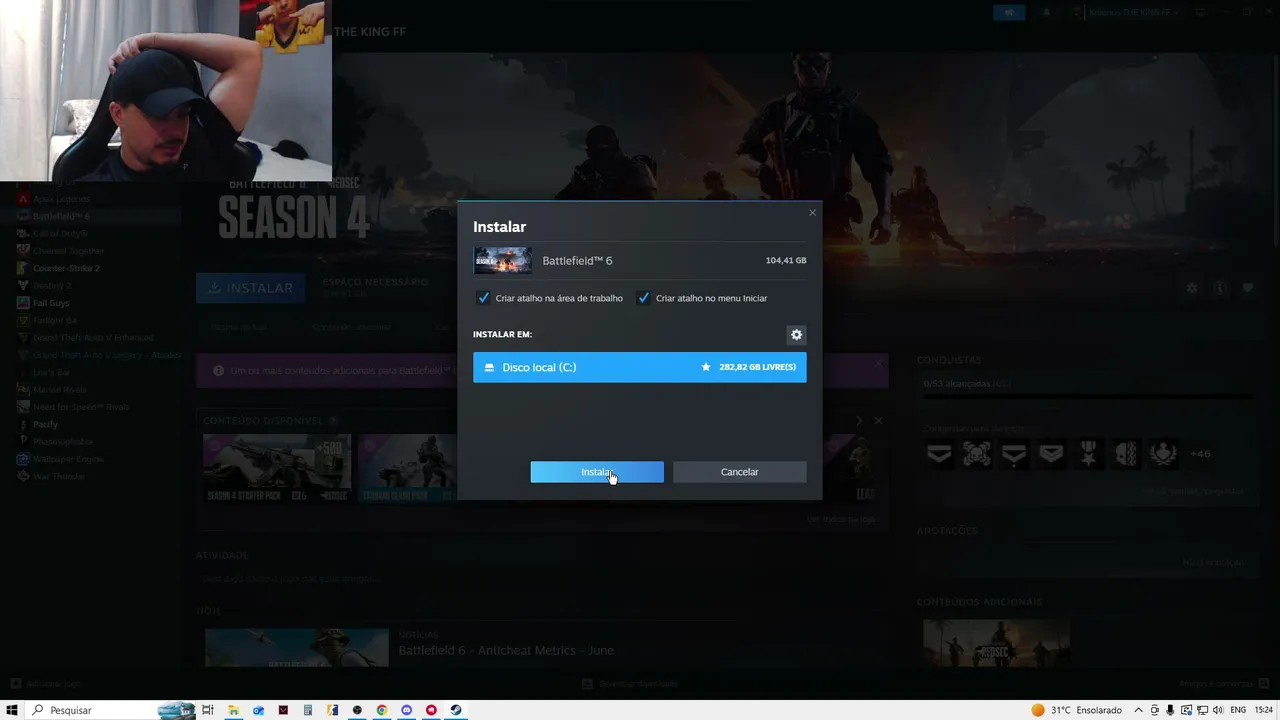Open the Season 4 Starter Pack content thumbnail

(277, 468)
